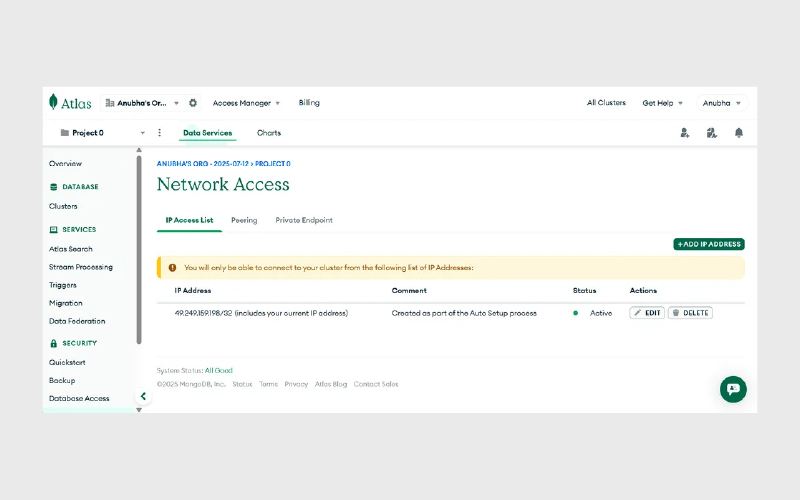Click the sidebar scroll up arrow
Viewport: 800px width, 500px height.
[139, 151]
